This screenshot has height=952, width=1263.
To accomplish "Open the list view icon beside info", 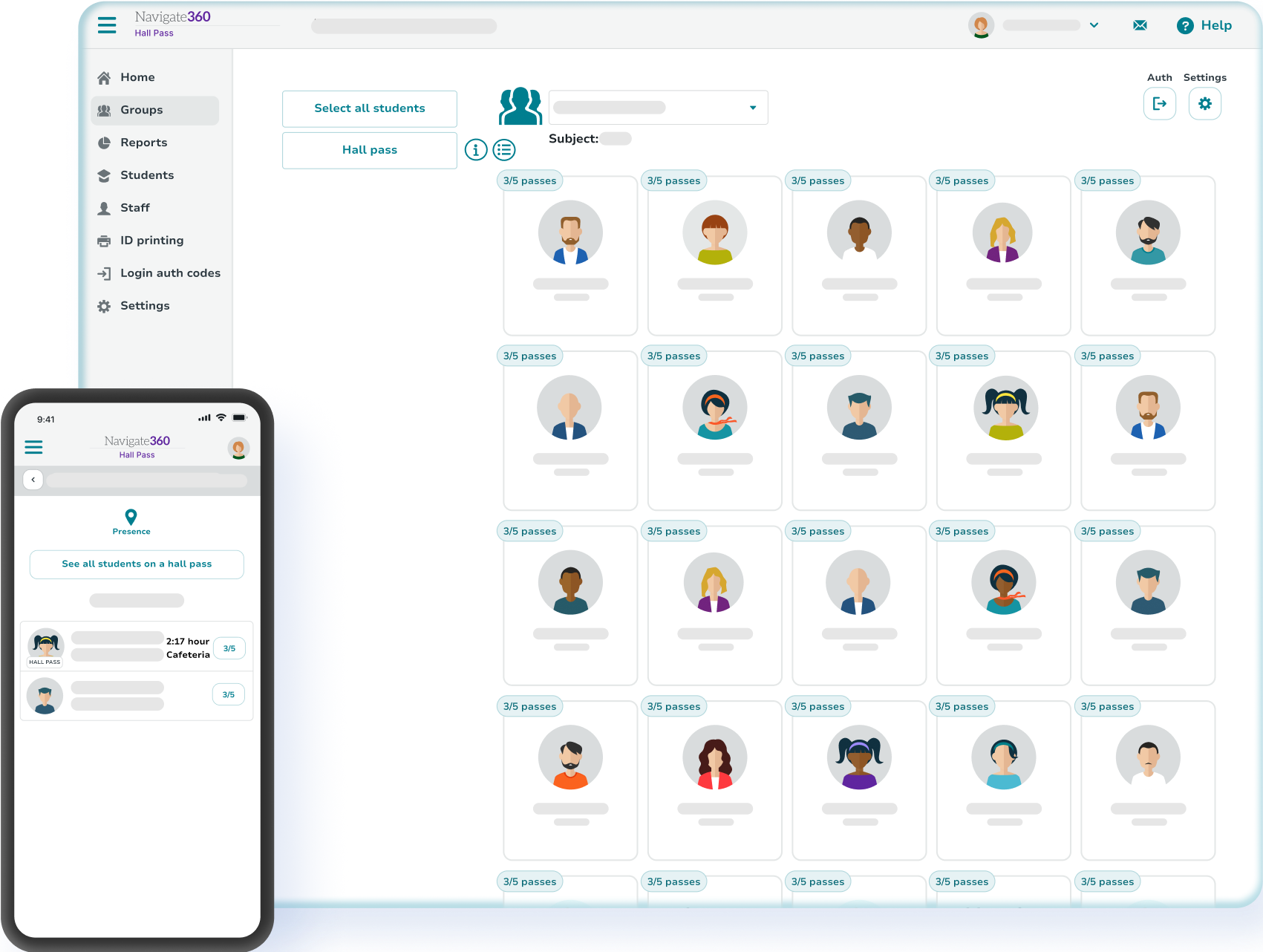I will coord(505,149).
